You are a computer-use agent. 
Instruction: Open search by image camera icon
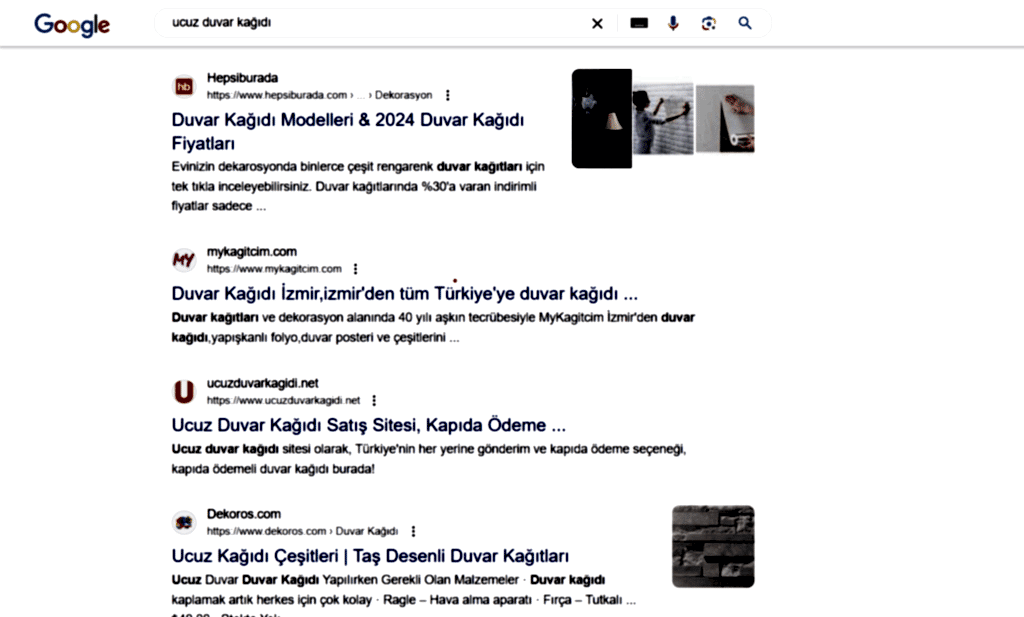coord(709,24)
